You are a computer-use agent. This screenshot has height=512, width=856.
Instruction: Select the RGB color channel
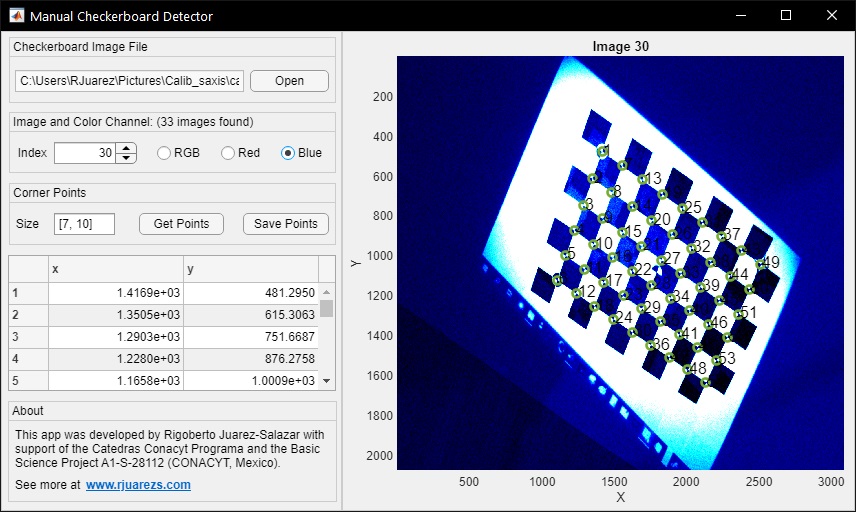164,153
